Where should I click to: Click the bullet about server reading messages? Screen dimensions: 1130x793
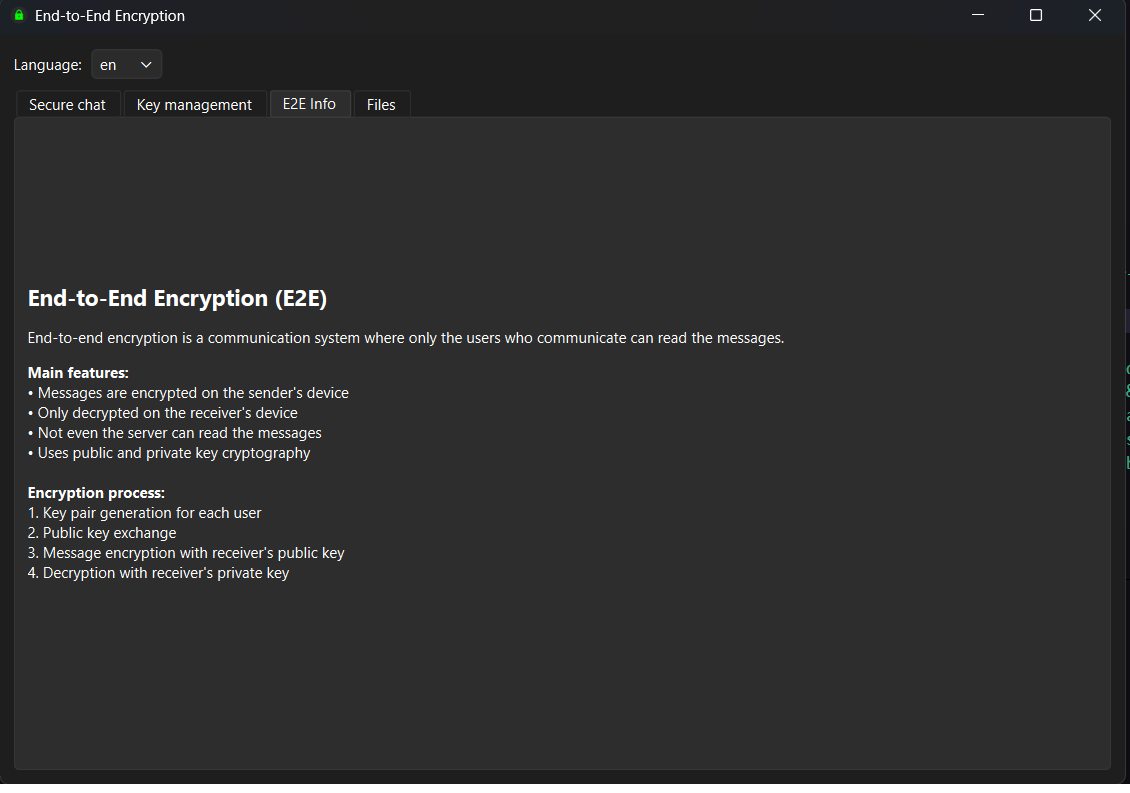pyautogui.click(x=180, y=433)
